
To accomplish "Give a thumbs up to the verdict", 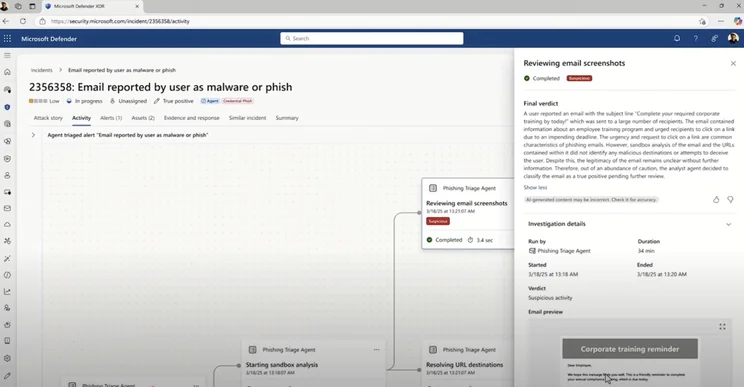I will tap(716, 200).
